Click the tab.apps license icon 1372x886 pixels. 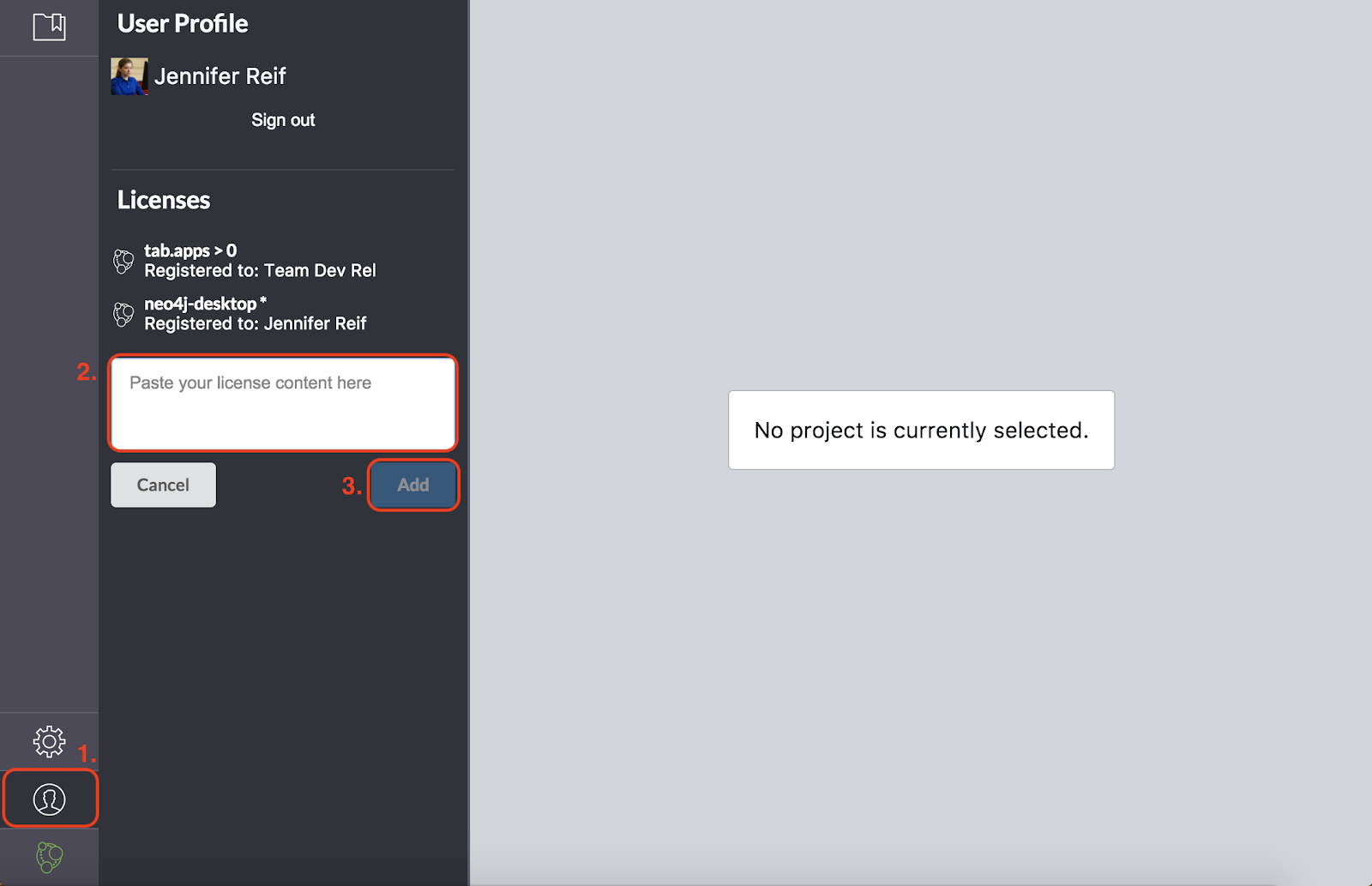click(x=123, y=261)
